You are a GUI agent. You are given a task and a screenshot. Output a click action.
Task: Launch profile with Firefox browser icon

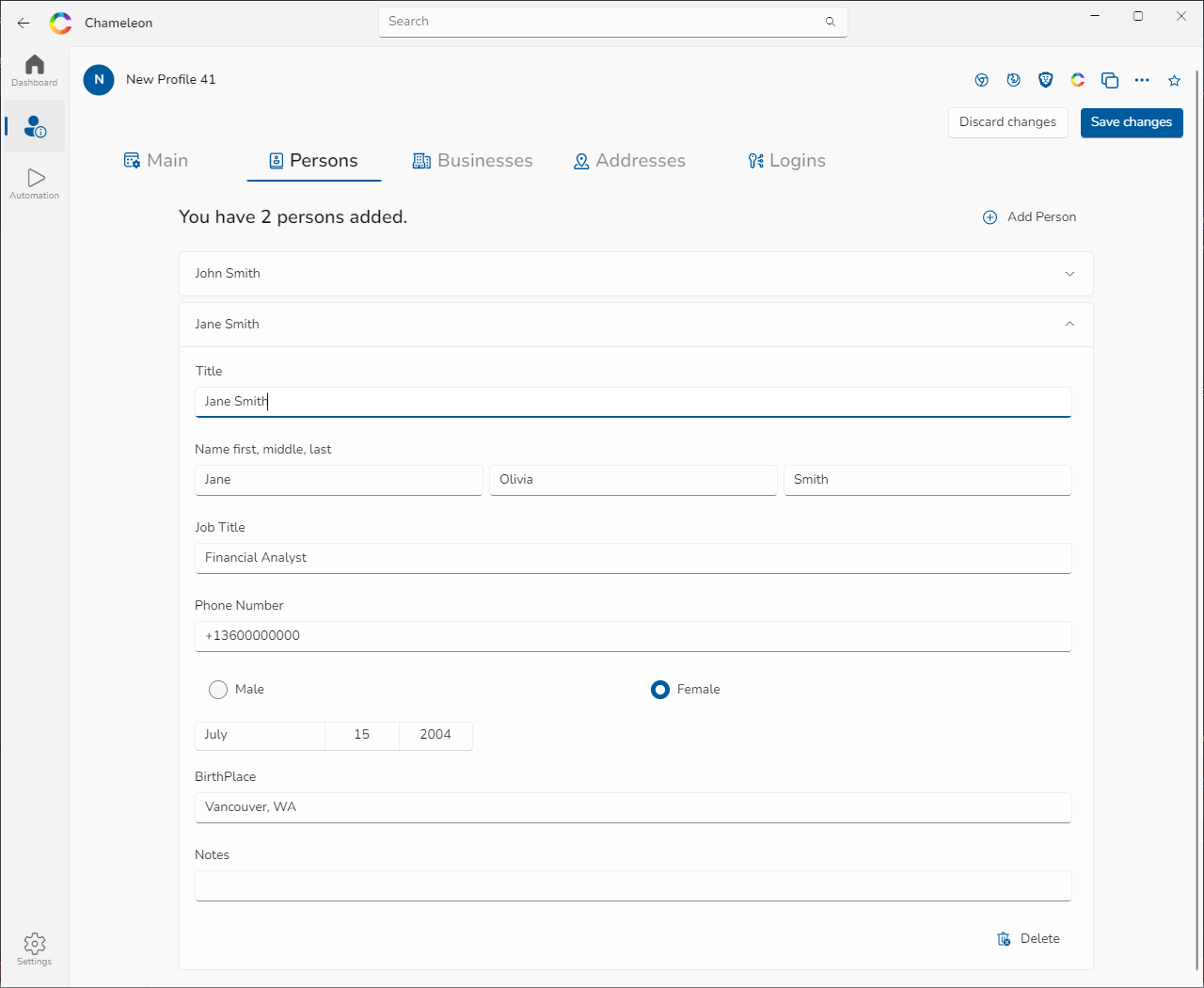pos(1013,81)
